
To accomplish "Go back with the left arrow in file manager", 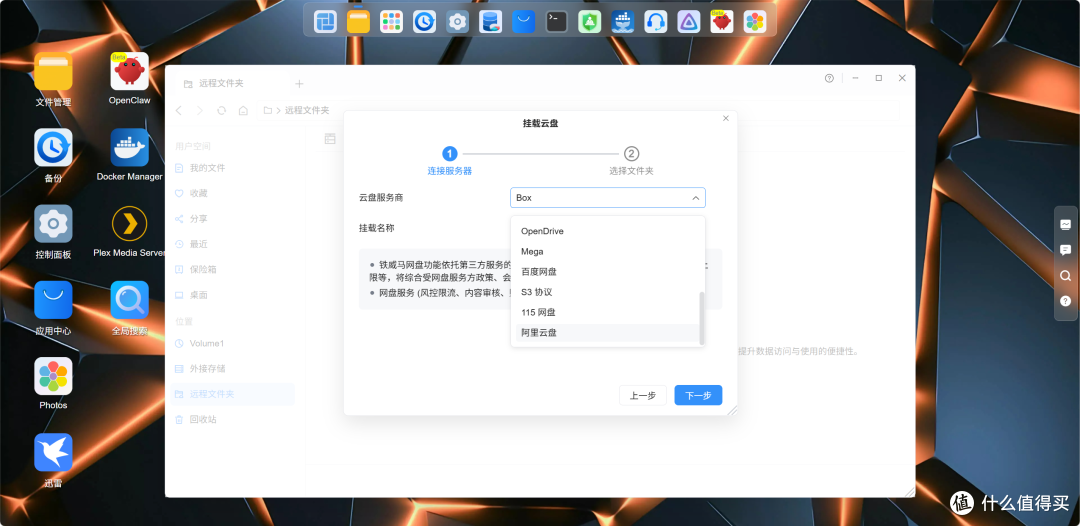I will [178, 110].
